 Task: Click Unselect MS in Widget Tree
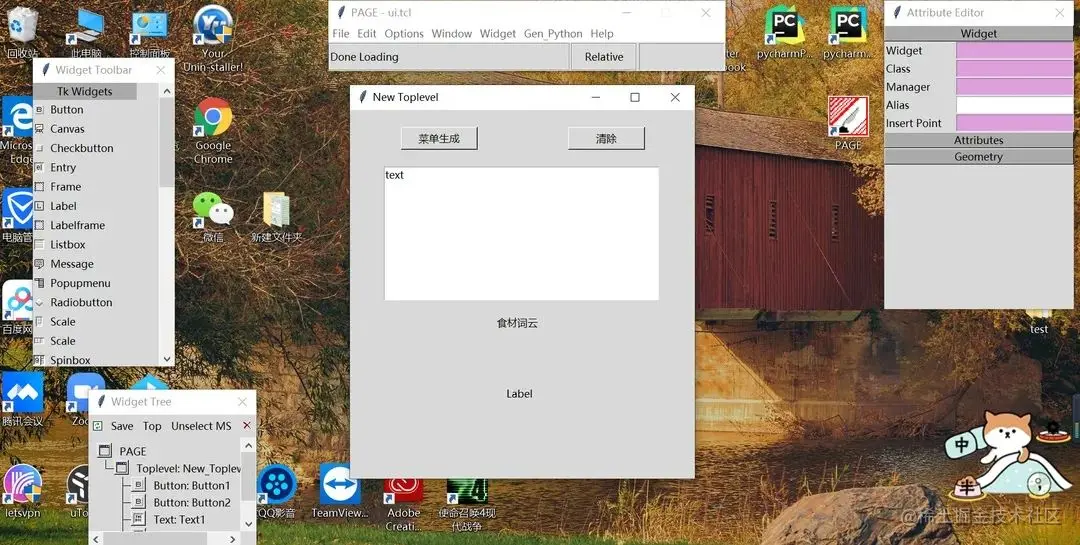point(201,426)
